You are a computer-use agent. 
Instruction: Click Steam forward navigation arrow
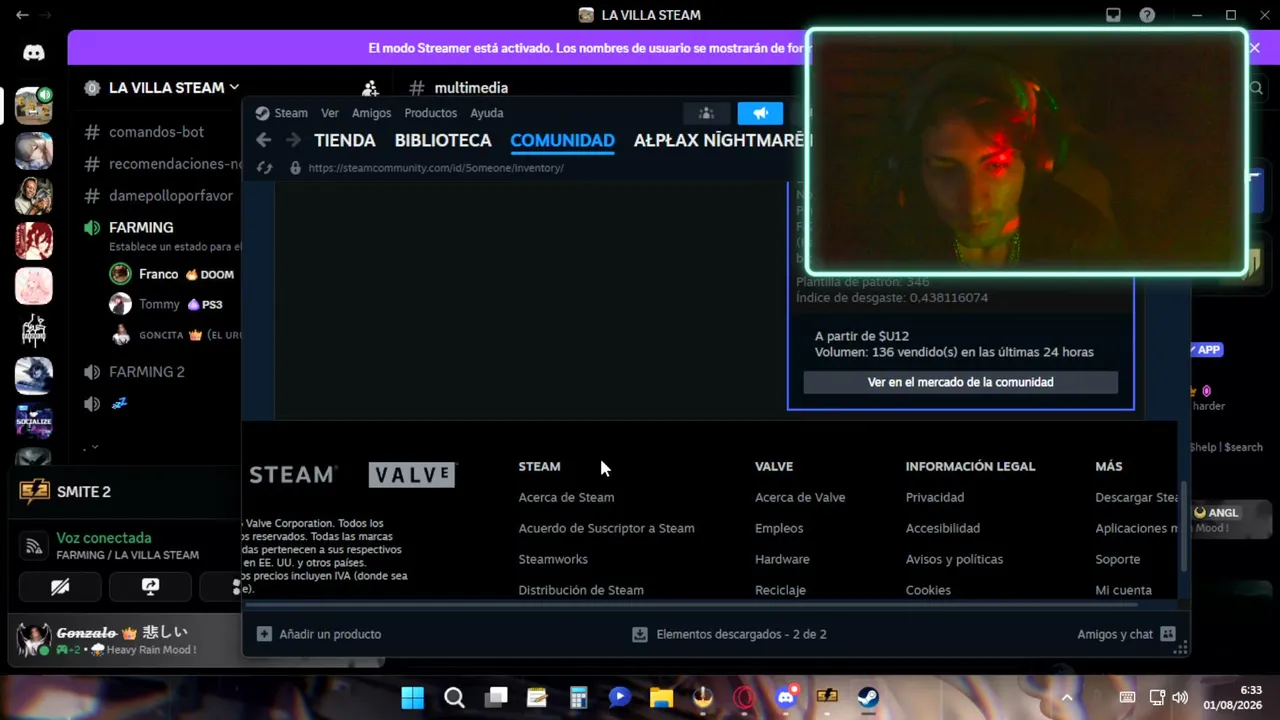(293, 140)
